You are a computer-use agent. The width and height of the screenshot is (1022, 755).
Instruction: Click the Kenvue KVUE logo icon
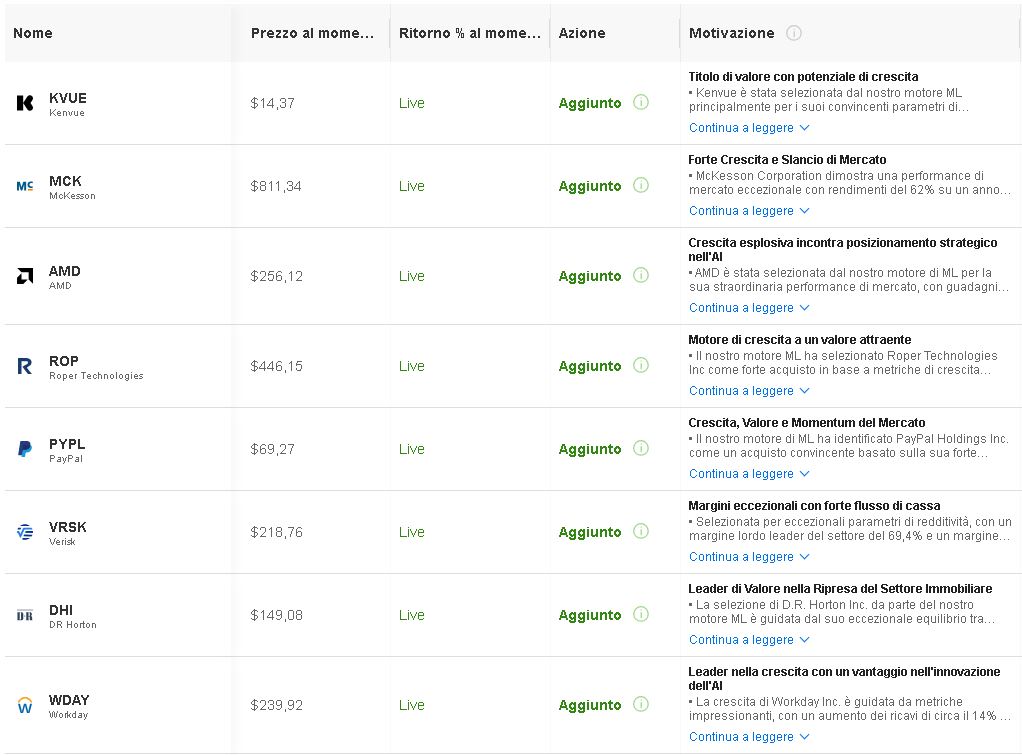25,103
